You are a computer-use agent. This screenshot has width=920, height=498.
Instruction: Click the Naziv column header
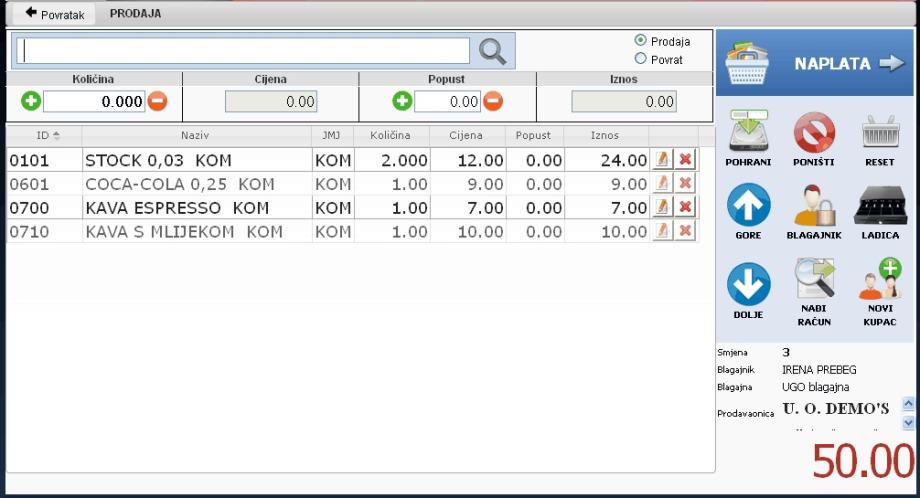coord(197,135)
